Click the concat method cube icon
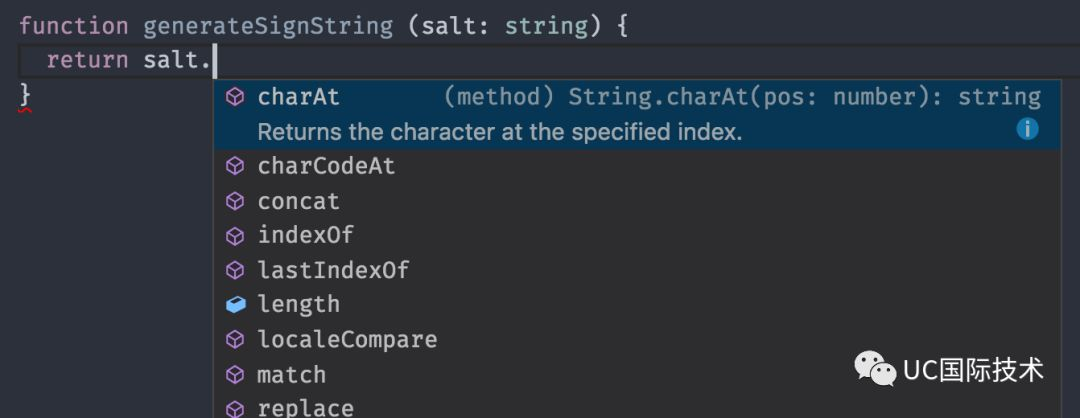Image resolution: width=1080 pixels, height=418 pixels. 235,201
